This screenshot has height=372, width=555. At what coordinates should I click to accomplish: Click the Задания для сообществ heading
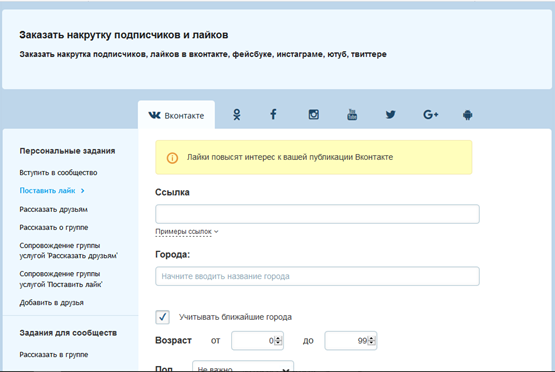coord(68,333)
